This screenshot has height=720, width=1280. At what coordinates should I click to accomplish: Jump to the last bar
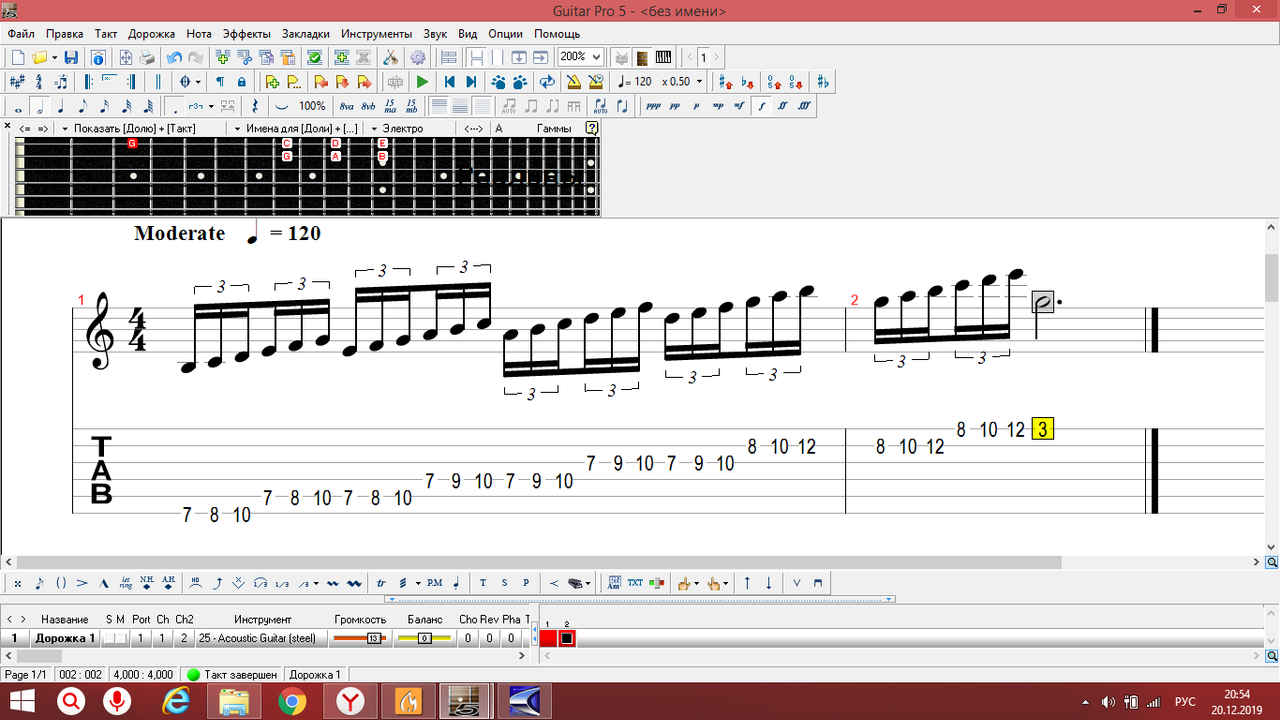tap(471, 81)
